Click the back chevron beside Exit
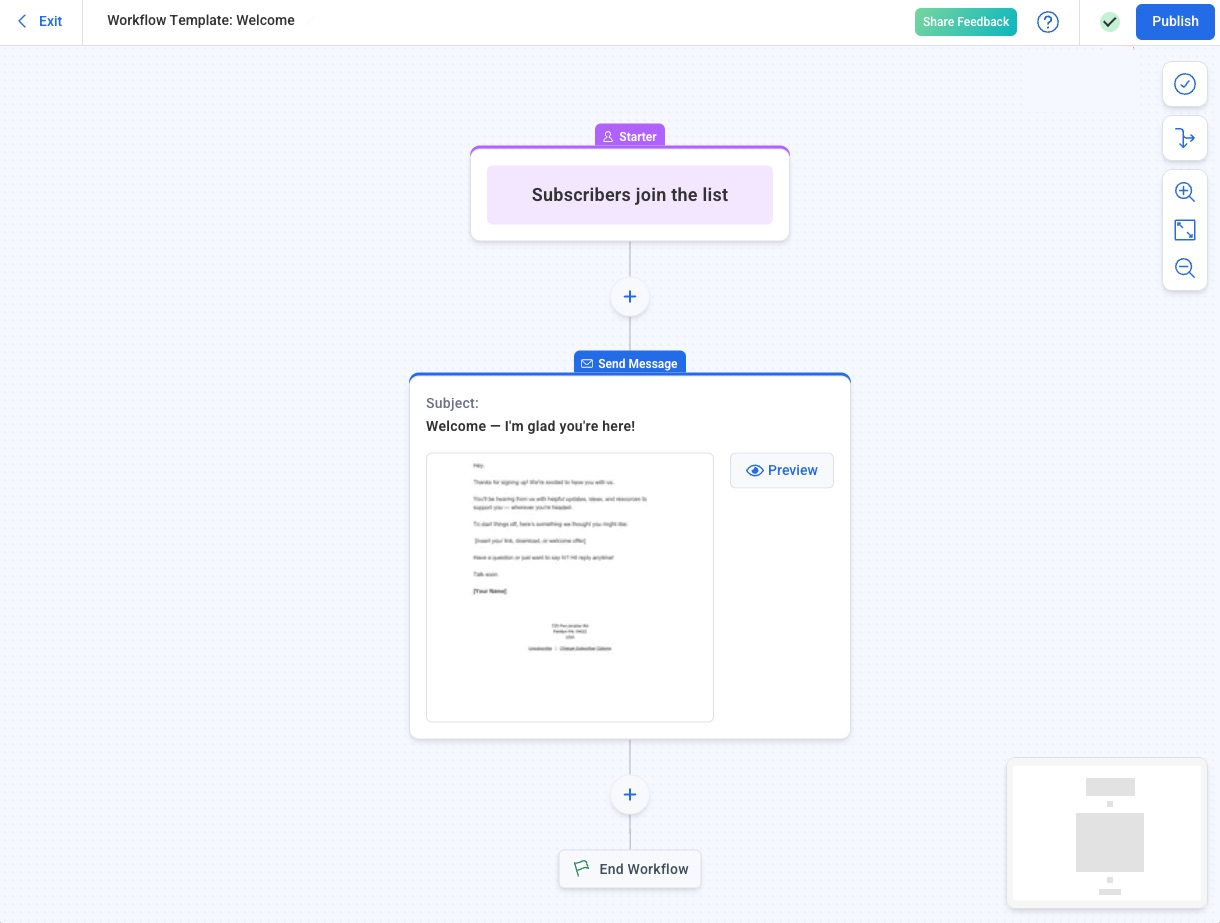Screen dimensions: 1220x923 [22, 21]
